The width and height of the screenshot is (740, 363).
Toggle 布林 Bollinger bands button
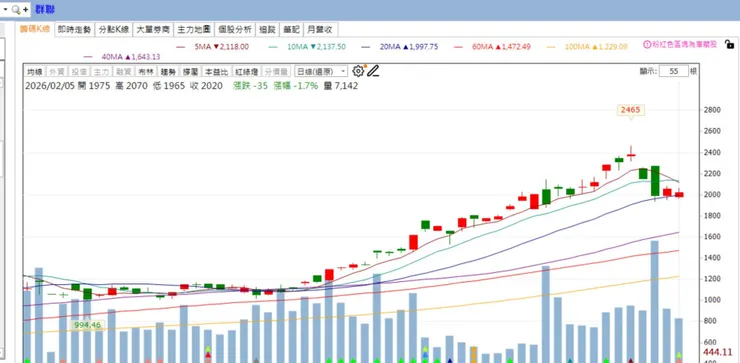click(x=145, y=72)
